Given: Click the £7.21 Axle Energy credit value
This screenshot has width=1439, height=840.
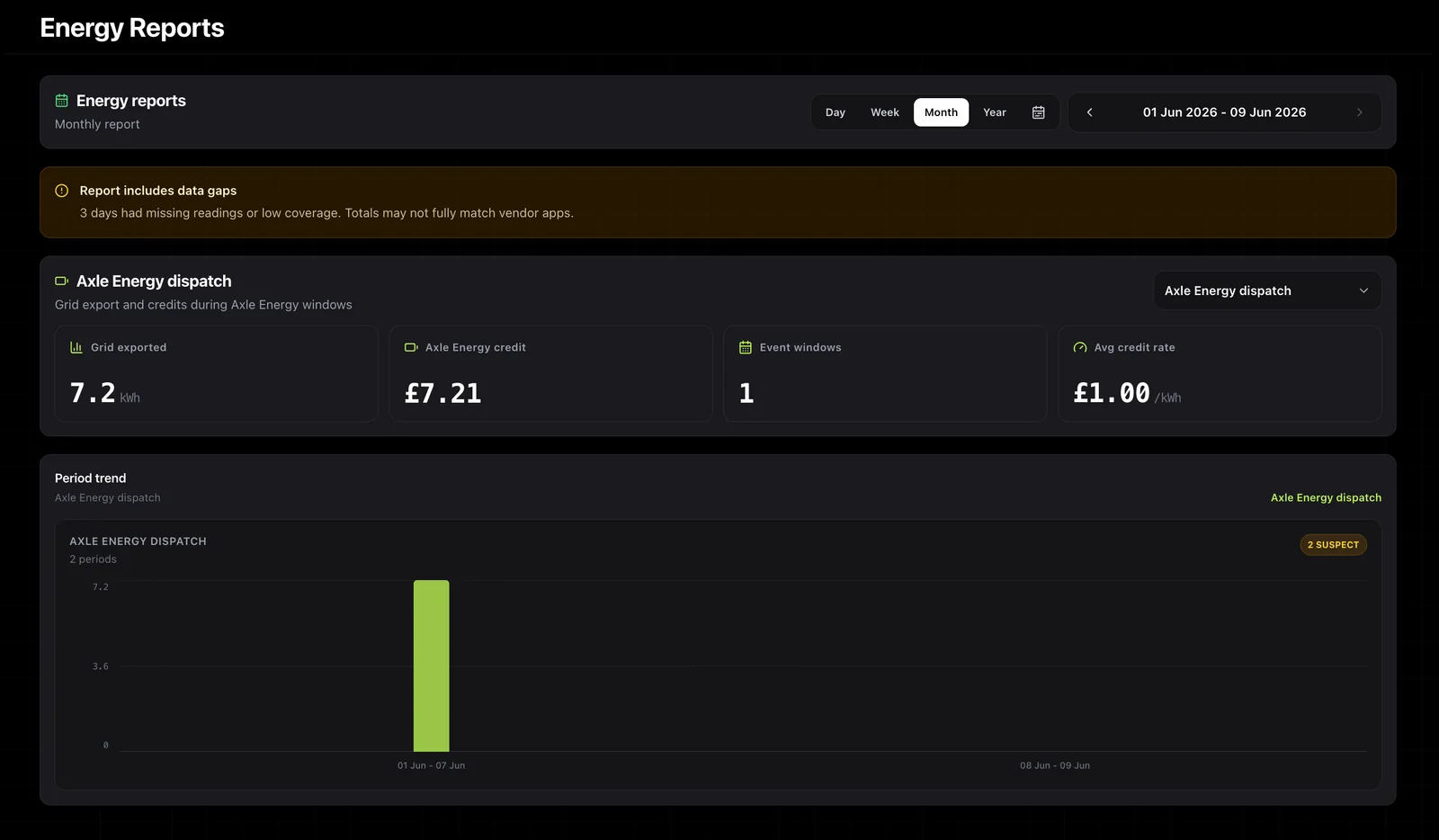Looking at the screenshot, I should [x=442, y=393].
